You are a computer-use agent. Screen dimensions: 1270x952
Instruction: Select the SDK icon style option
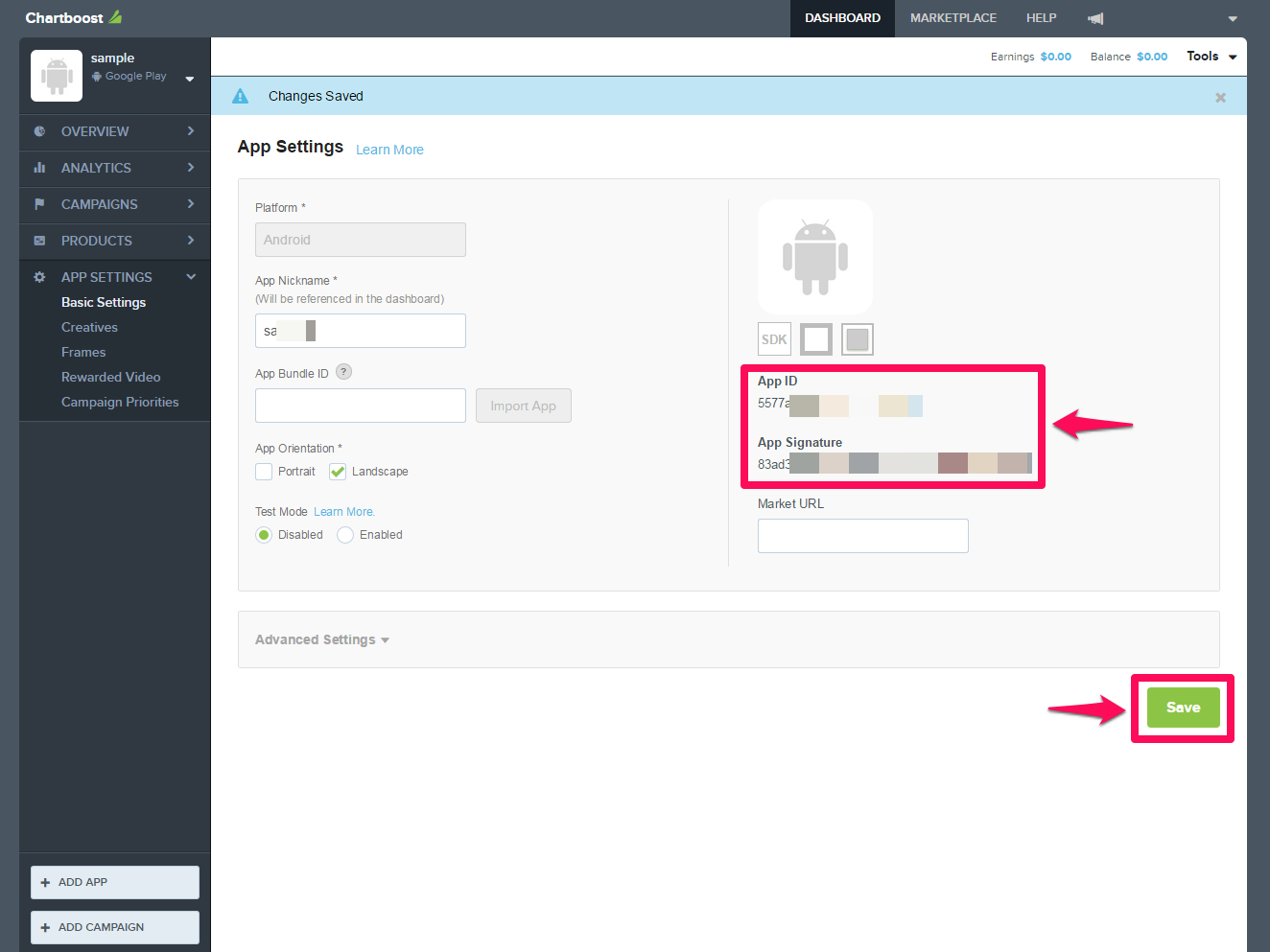(x=774, y=338)
